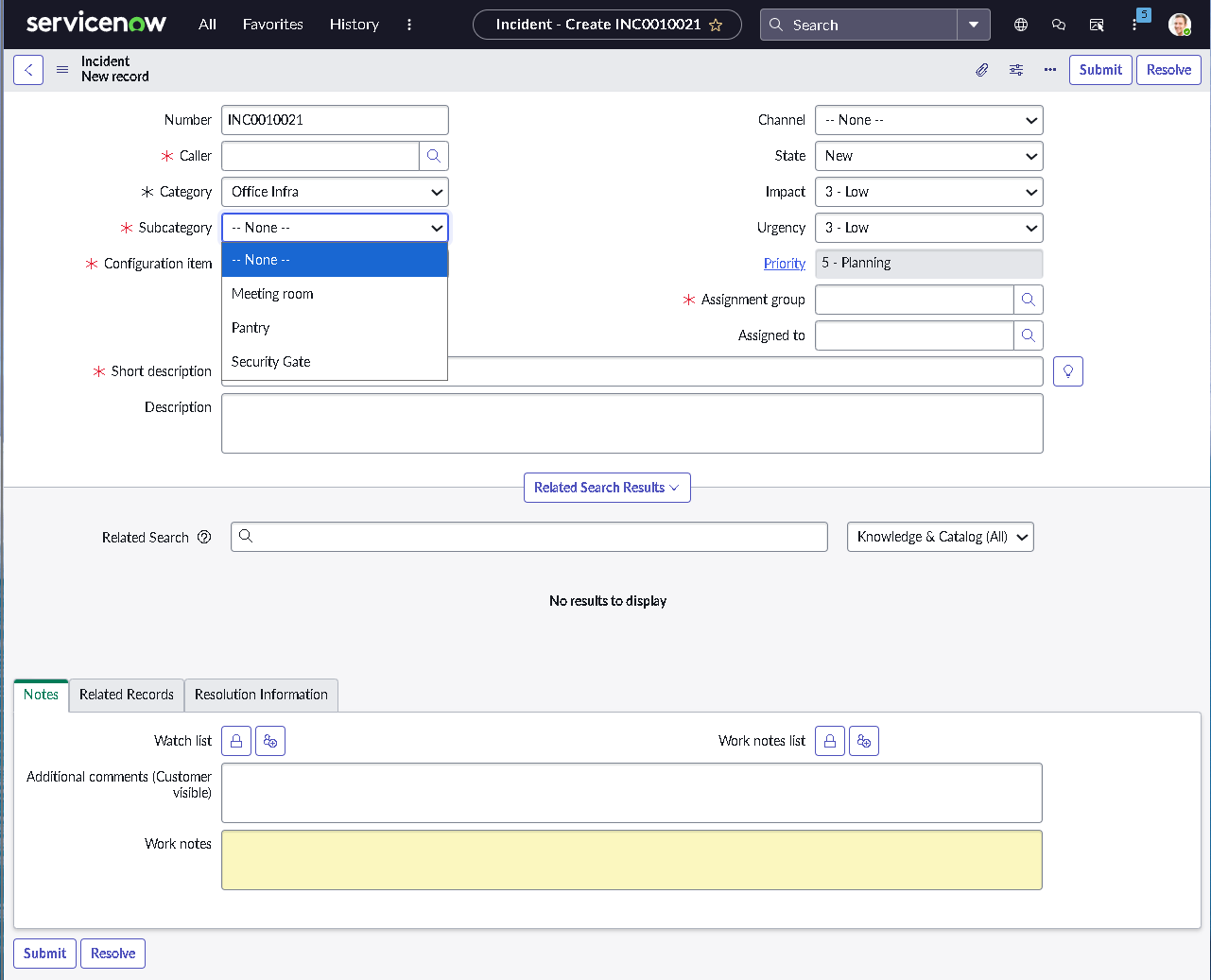Open the Favorites menu
The height and width of the screenshot is (980, 1211).
coord(272,25)
